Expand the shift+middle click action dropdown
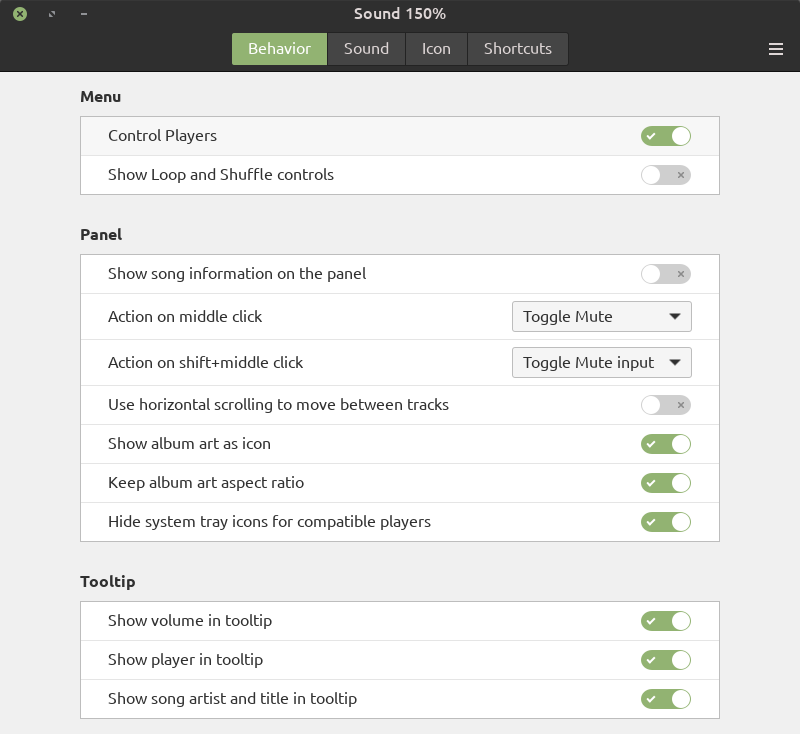Image resolution: width=800 pixels, height=734 pixels. coord(601,363)
